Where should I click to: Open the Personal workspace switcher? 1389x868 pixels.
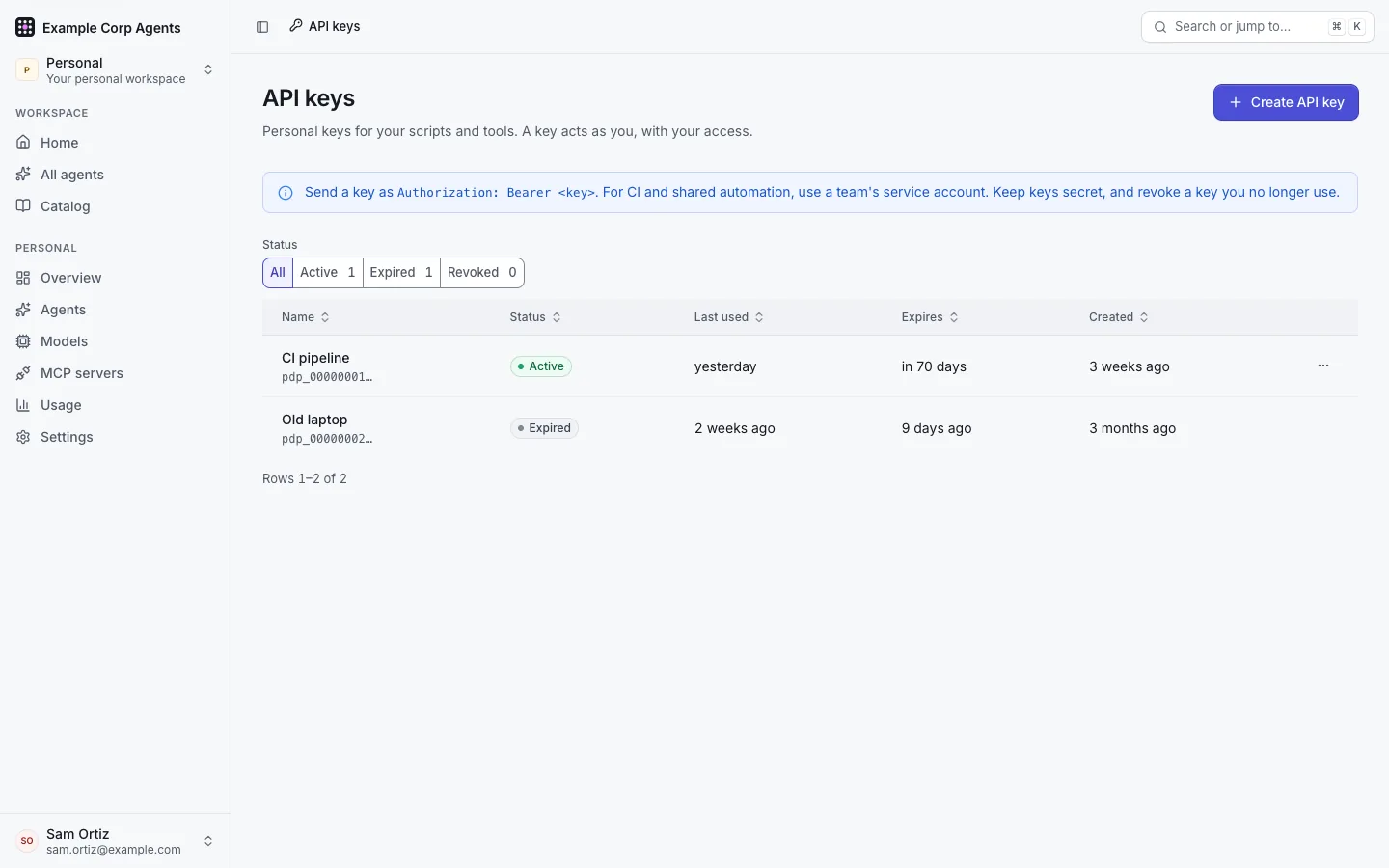(116, 69)
